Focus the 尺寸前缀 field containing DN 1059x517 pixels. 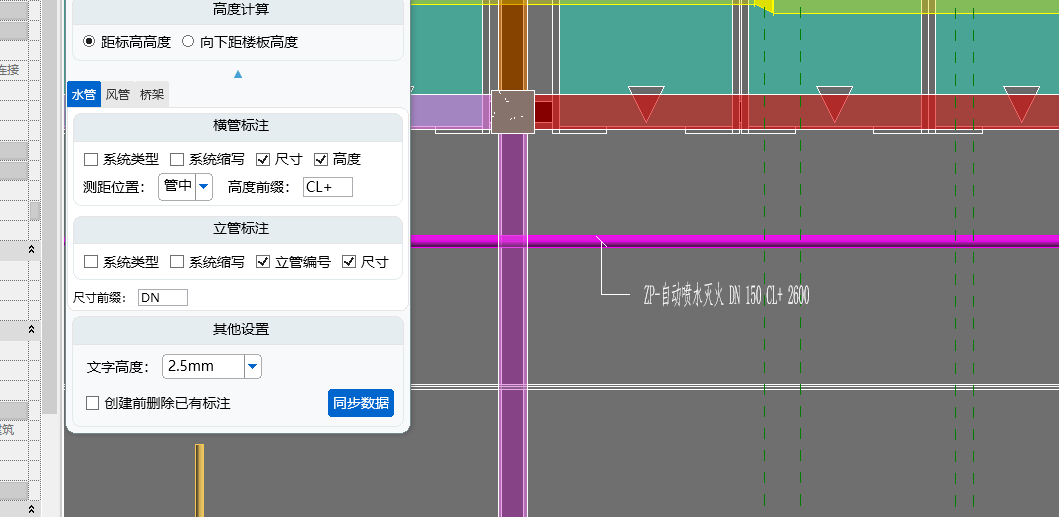coord(162,297)
